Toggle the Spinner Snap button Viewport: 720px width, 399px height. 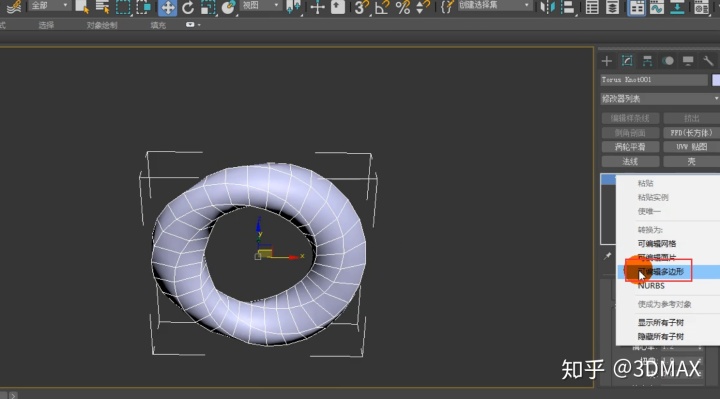click(423, 7)
